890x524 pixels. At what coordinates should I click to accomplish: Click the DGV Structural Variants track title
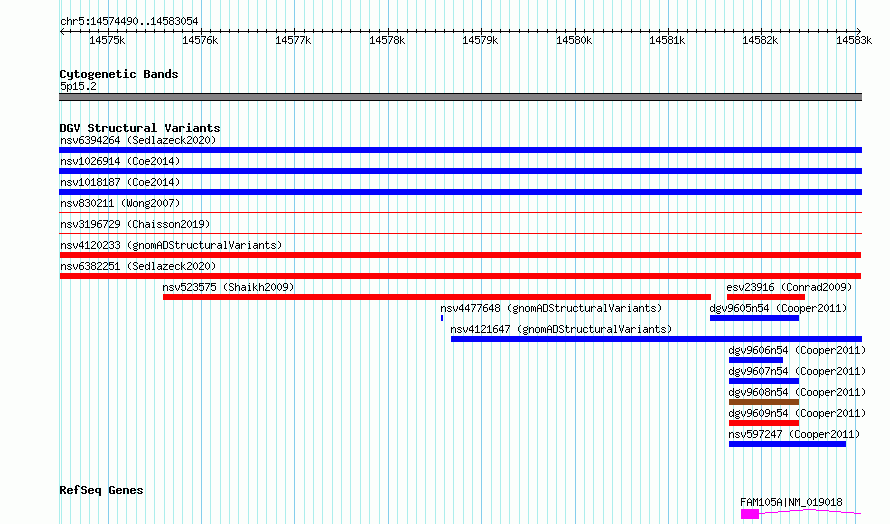click(x=140, y=128)
